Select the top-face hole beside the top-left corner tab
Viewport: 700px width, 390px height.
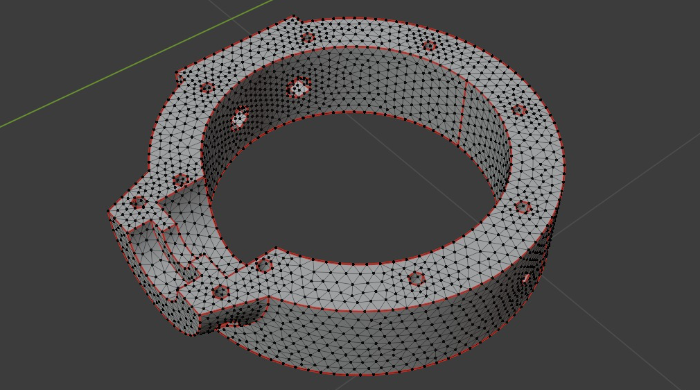pos(308,37)
